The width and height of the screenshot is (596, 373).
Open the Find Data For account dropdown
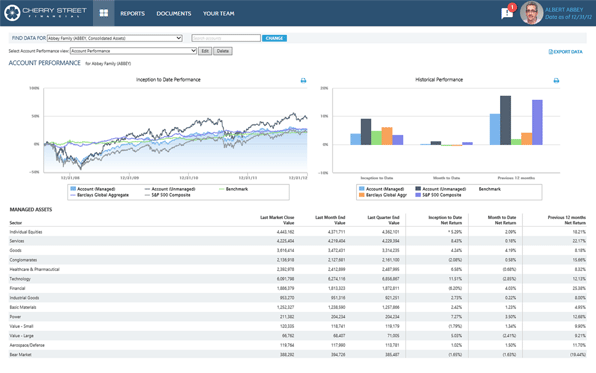115,38
